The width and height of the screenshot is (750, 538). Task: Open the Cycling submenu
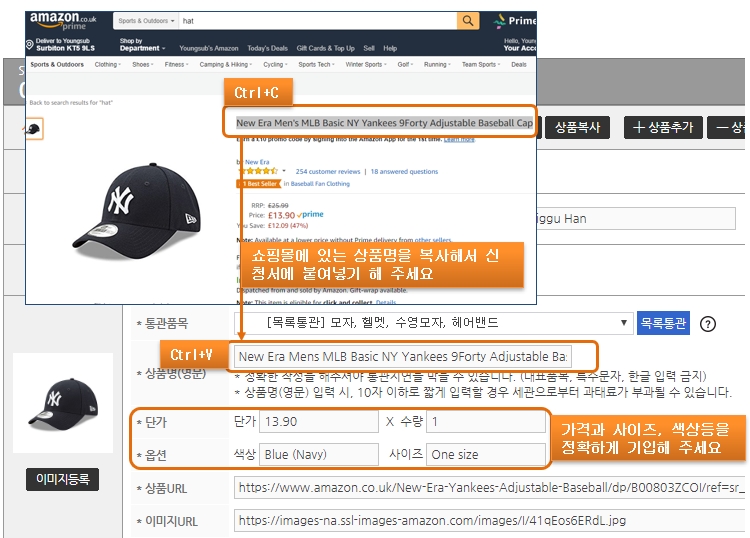275,65
